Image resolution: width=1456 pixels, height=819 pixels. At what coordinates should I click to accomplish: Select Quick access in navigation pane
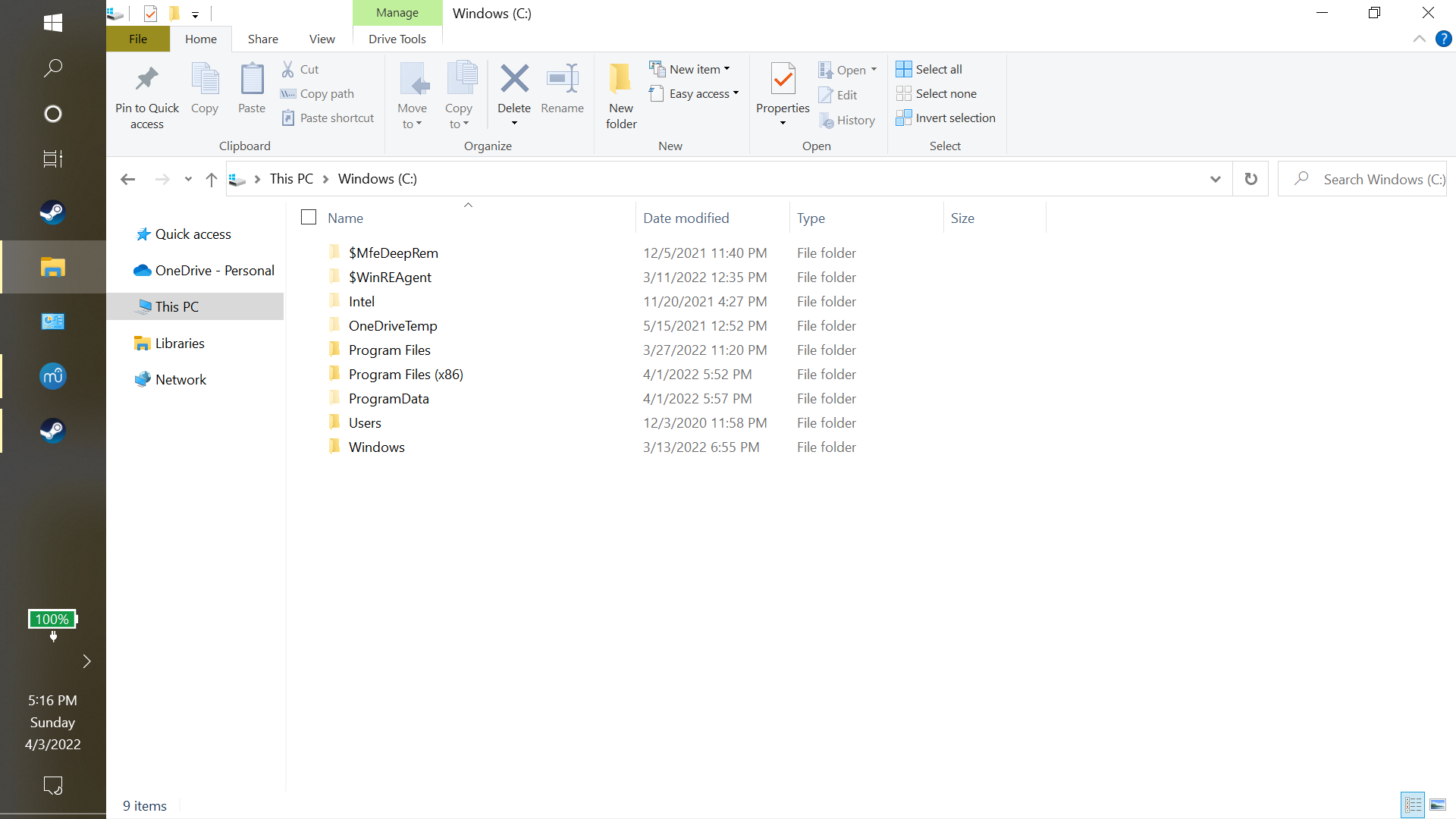(x=193, y=234)
